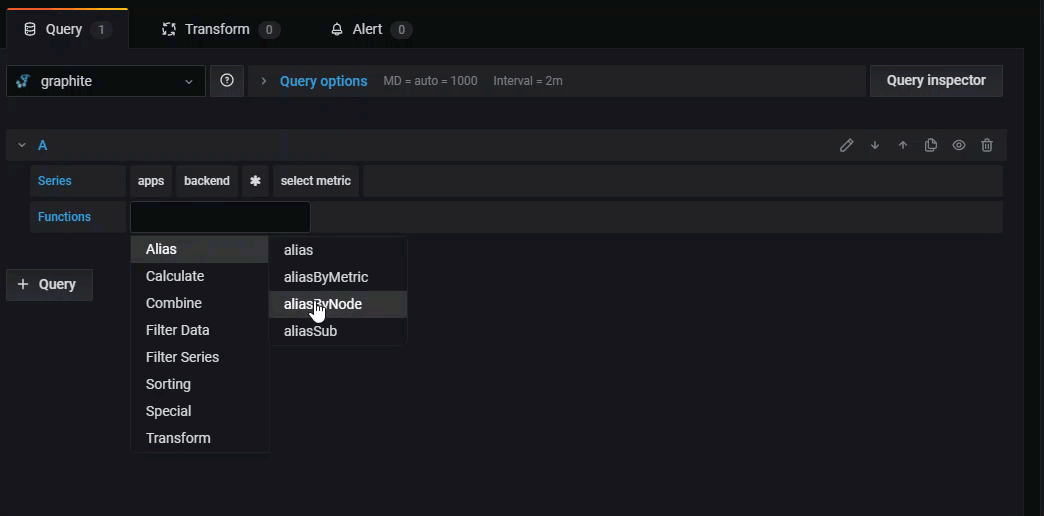Click the select metric segment
The image size is (1044, 516).
316,181
